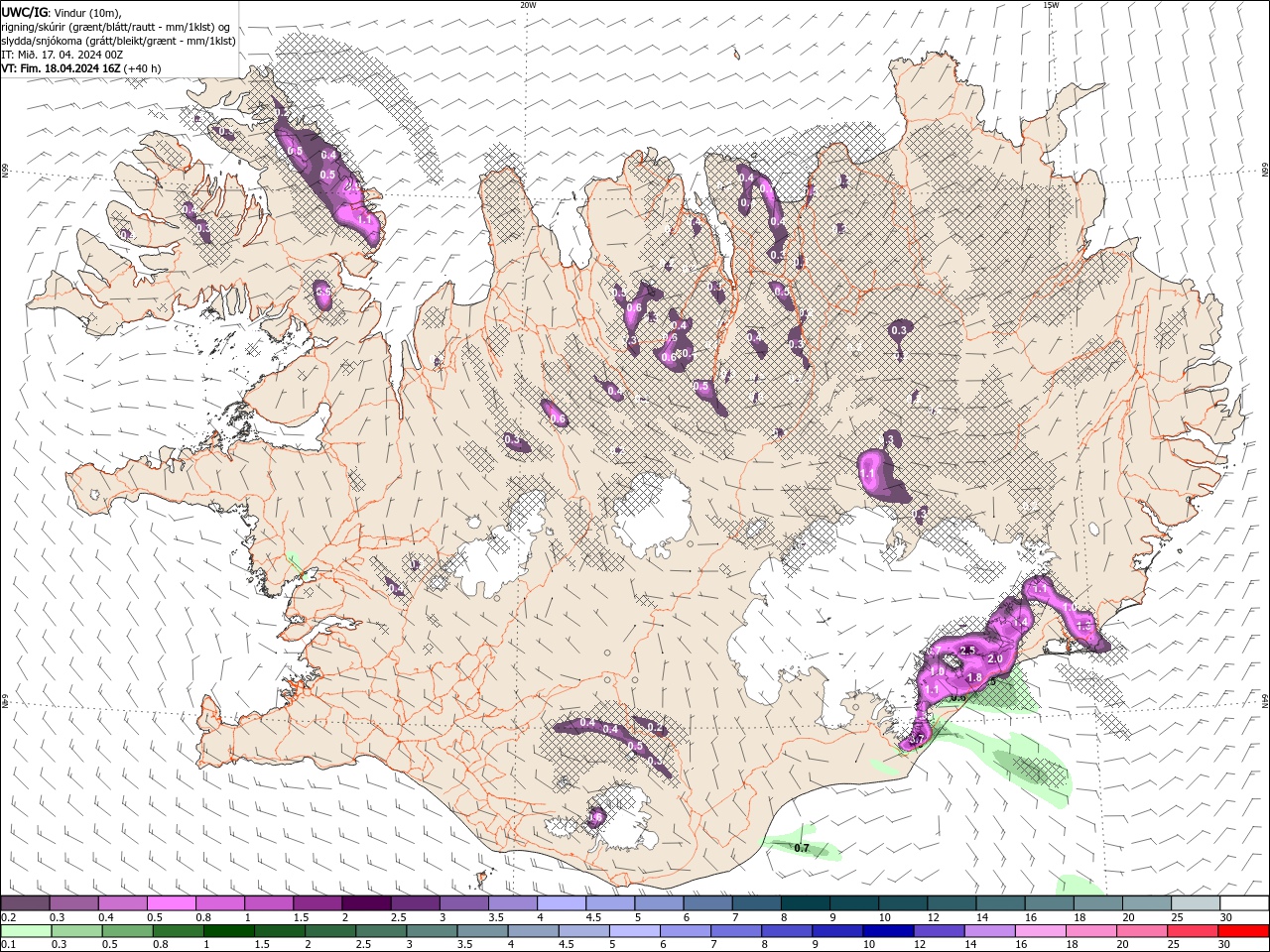Click the valid time 'VT: Fim. 18.04.2024 16Z (+40 h)'
1270x952 pixels.
(x=81, y=68)
